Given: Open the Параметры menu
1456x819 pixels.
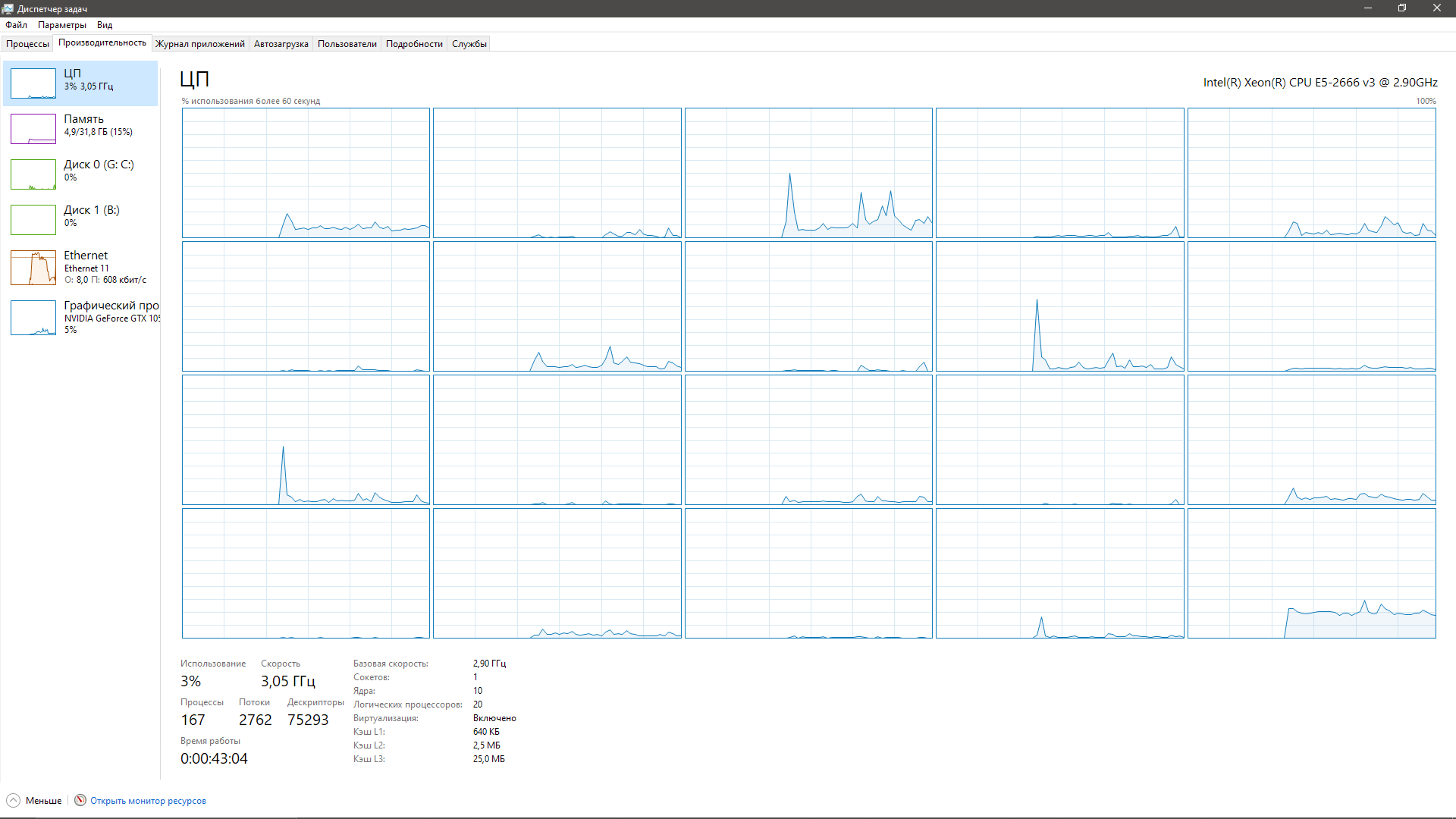Looking at the screenshot, I should [62, 25].
